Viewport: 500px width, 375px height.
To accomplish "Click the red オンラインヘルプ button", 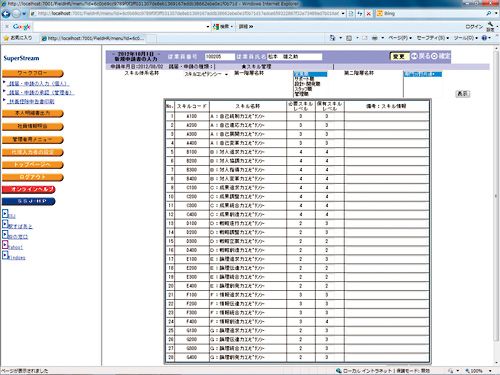I will [29, 189].
